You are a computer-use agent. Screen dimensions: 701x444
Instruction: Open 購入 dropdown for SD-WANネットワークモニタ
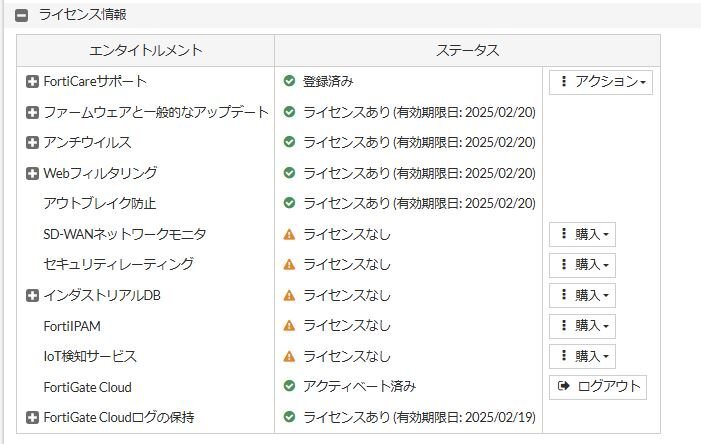[582, 235]
